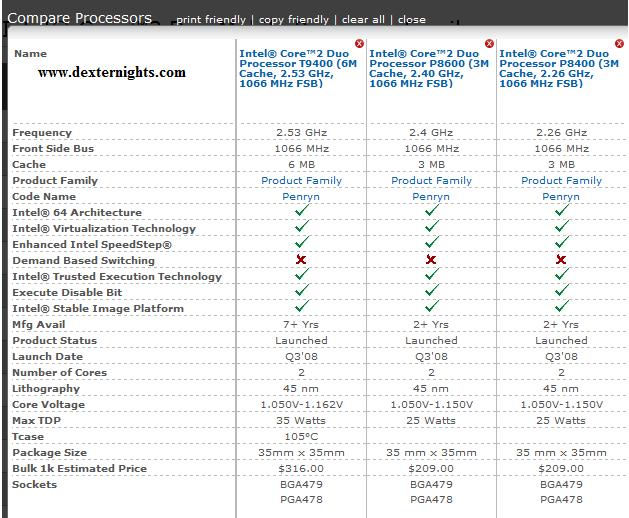Select the 2.4 GHz frequency value
The image size is (629, 518).
point(431,132)
